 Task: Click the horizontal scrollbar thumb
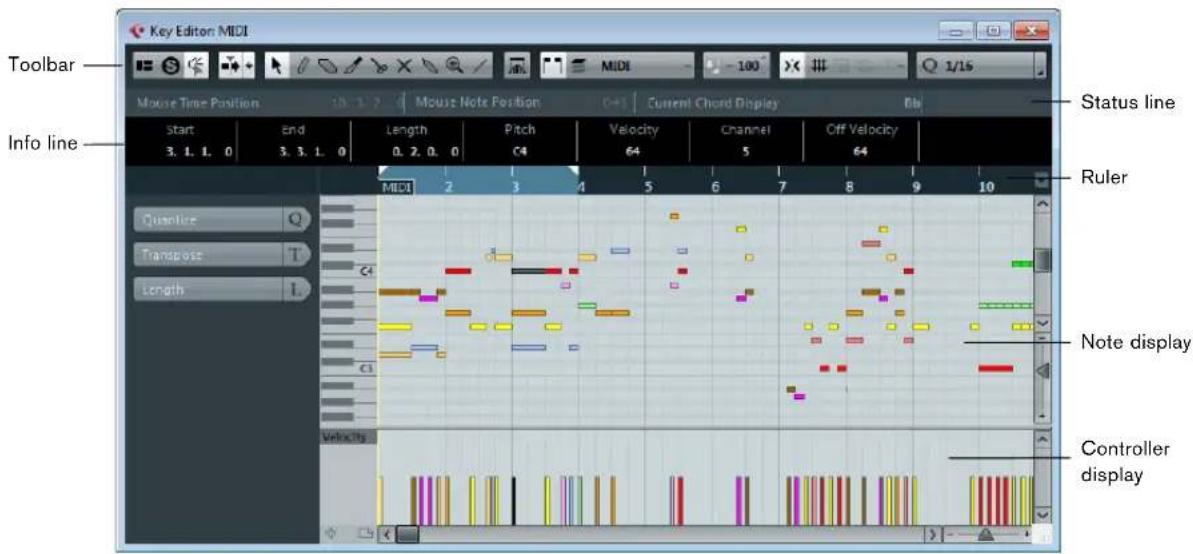click(x=407, y=533)
